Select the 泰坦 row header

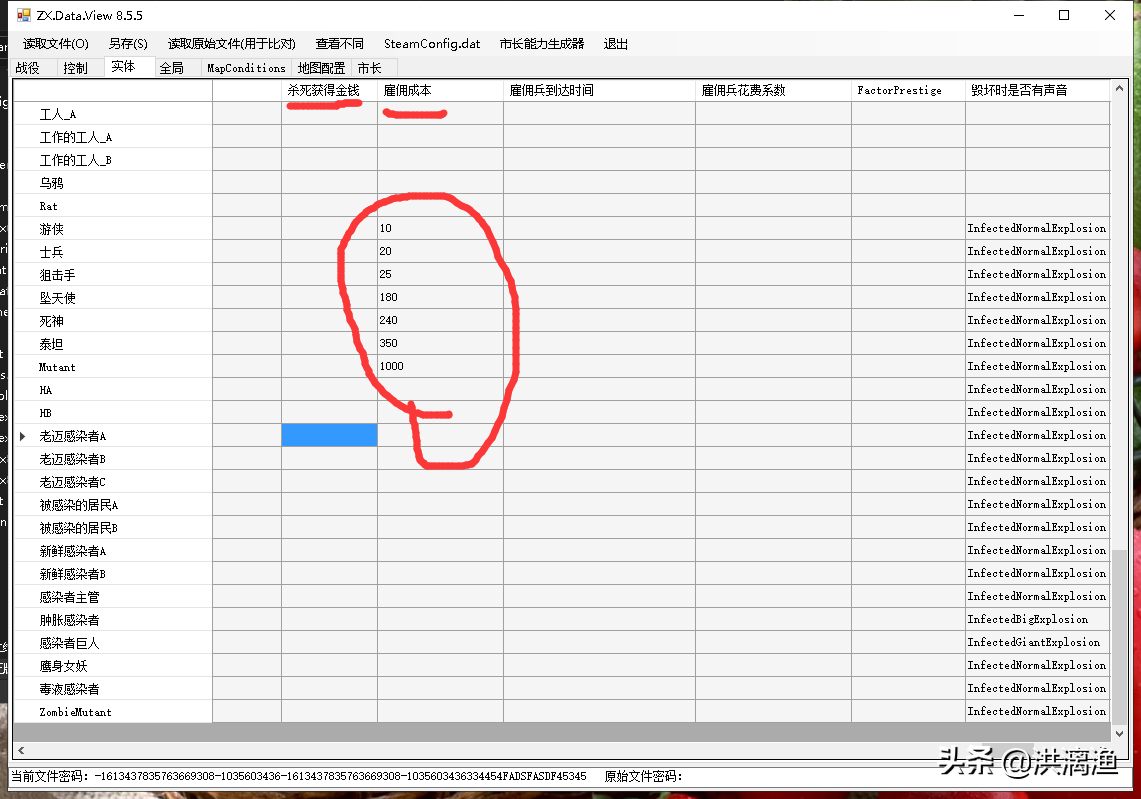click(112, 344)
